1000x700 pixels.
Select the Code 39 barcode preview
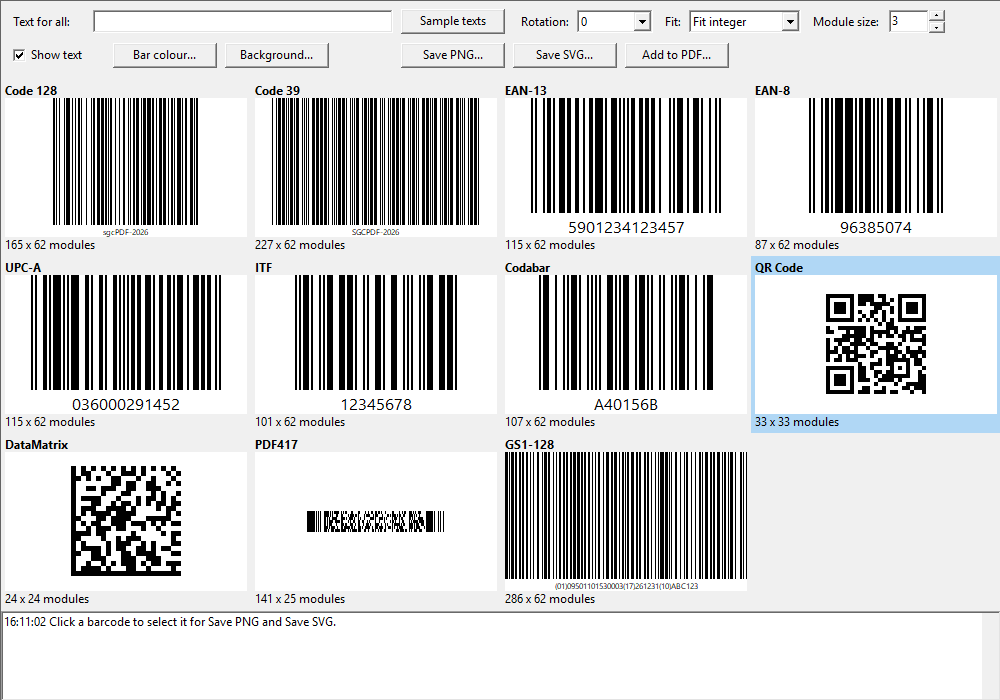(x=376, y=168)
